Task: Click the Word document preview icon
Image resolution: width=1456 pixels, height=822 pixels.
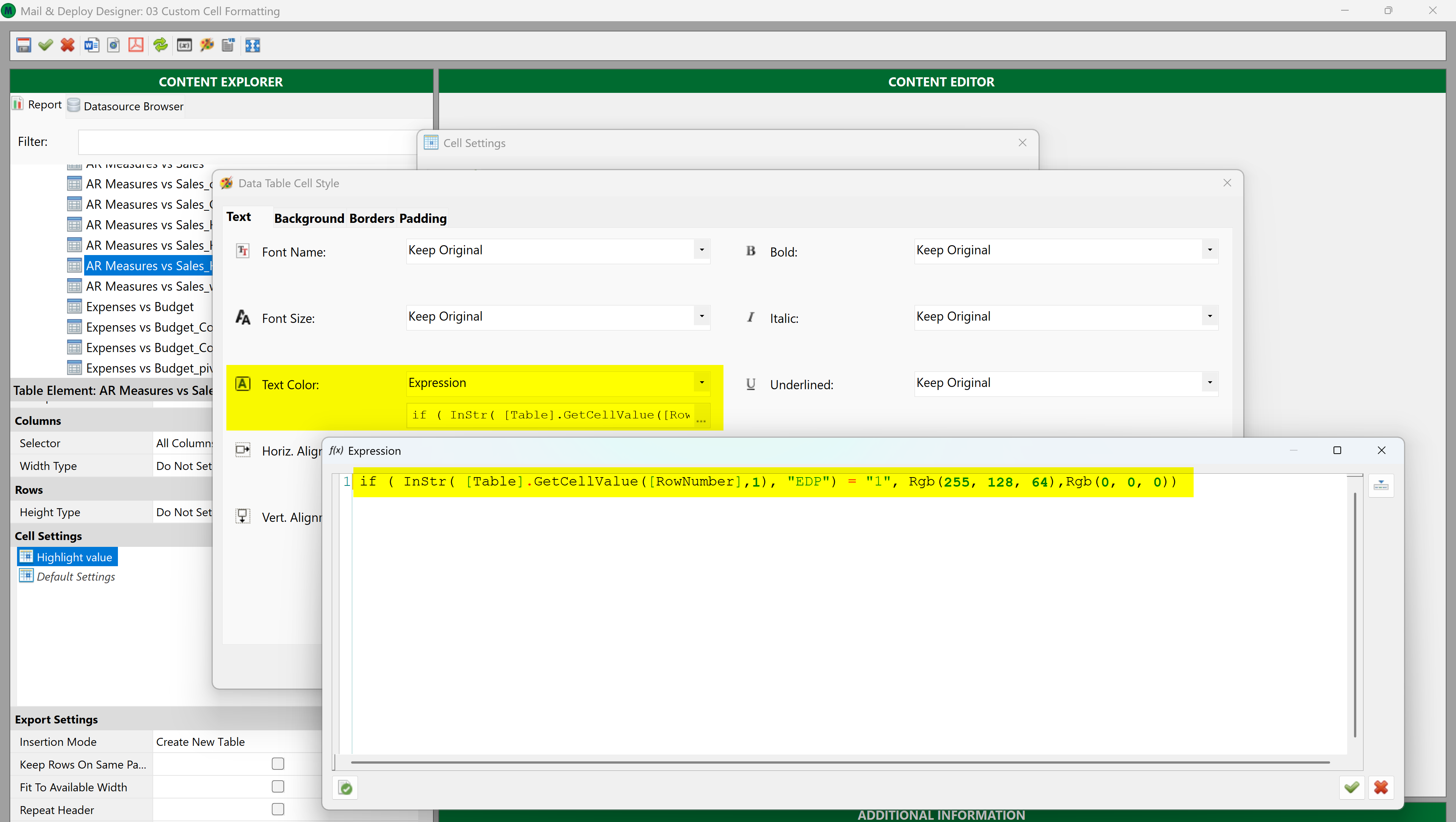Action: tap(91, 45)
